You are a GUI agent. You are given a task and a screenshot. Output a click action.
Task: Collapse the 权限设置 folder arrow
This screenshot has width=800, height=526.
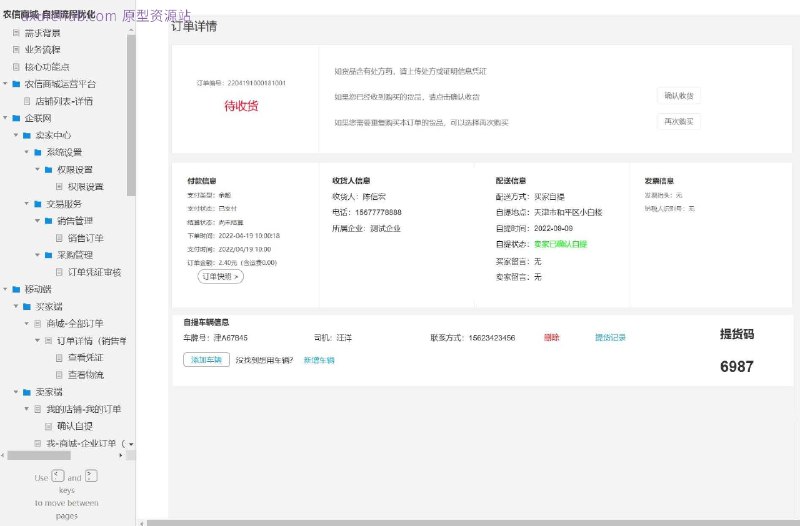[37, 169]
